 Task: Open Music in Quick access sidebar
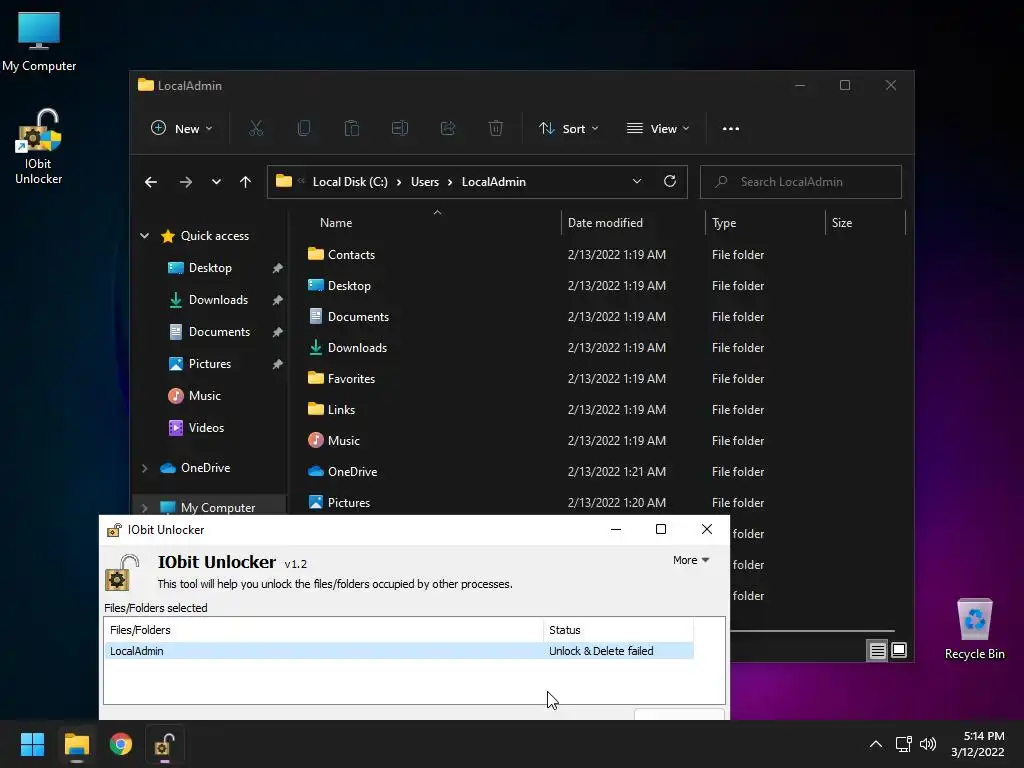[x=204, y=396]
